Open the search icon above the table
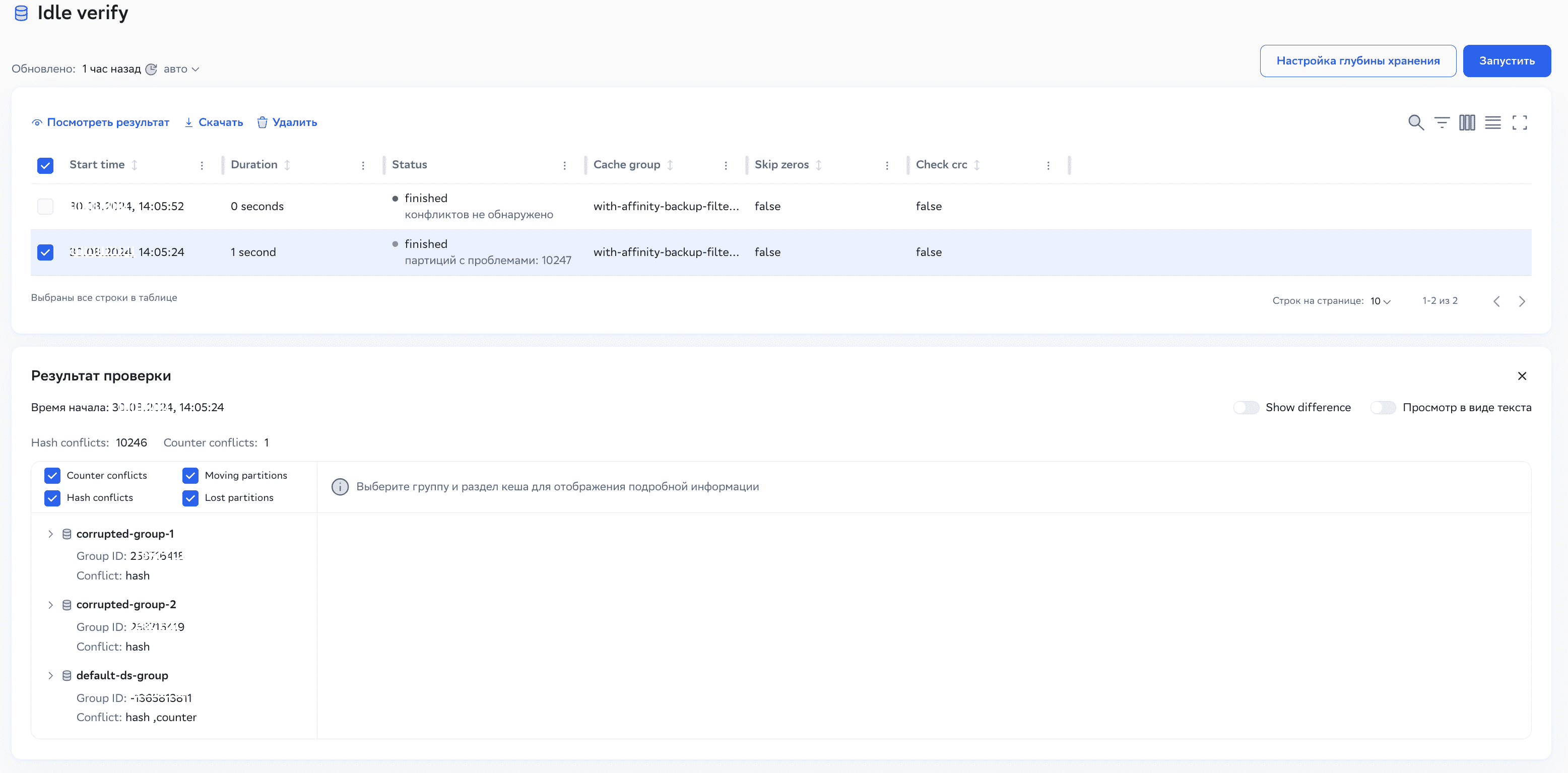 [x=1416, y=122]
